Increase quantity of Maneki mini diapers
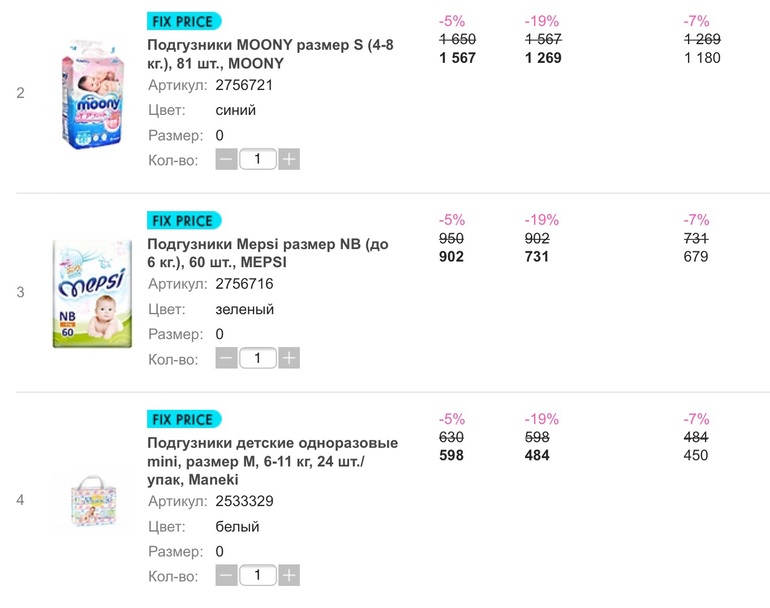Image resolution: width=770 pixels, height=608 pixels. pyautogui.click(x=289, y=575)
